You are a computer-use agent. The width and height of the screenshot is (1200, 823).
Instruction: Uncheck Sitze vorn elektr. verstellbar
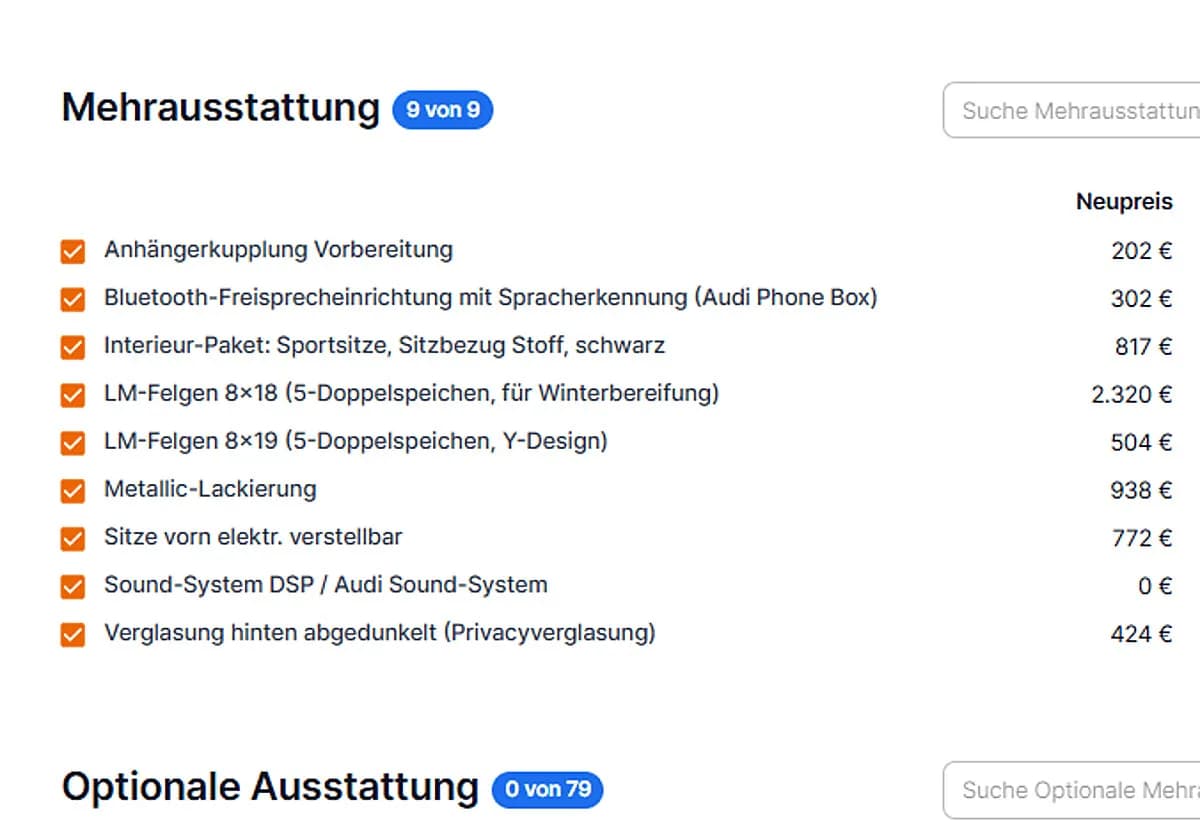72,539
